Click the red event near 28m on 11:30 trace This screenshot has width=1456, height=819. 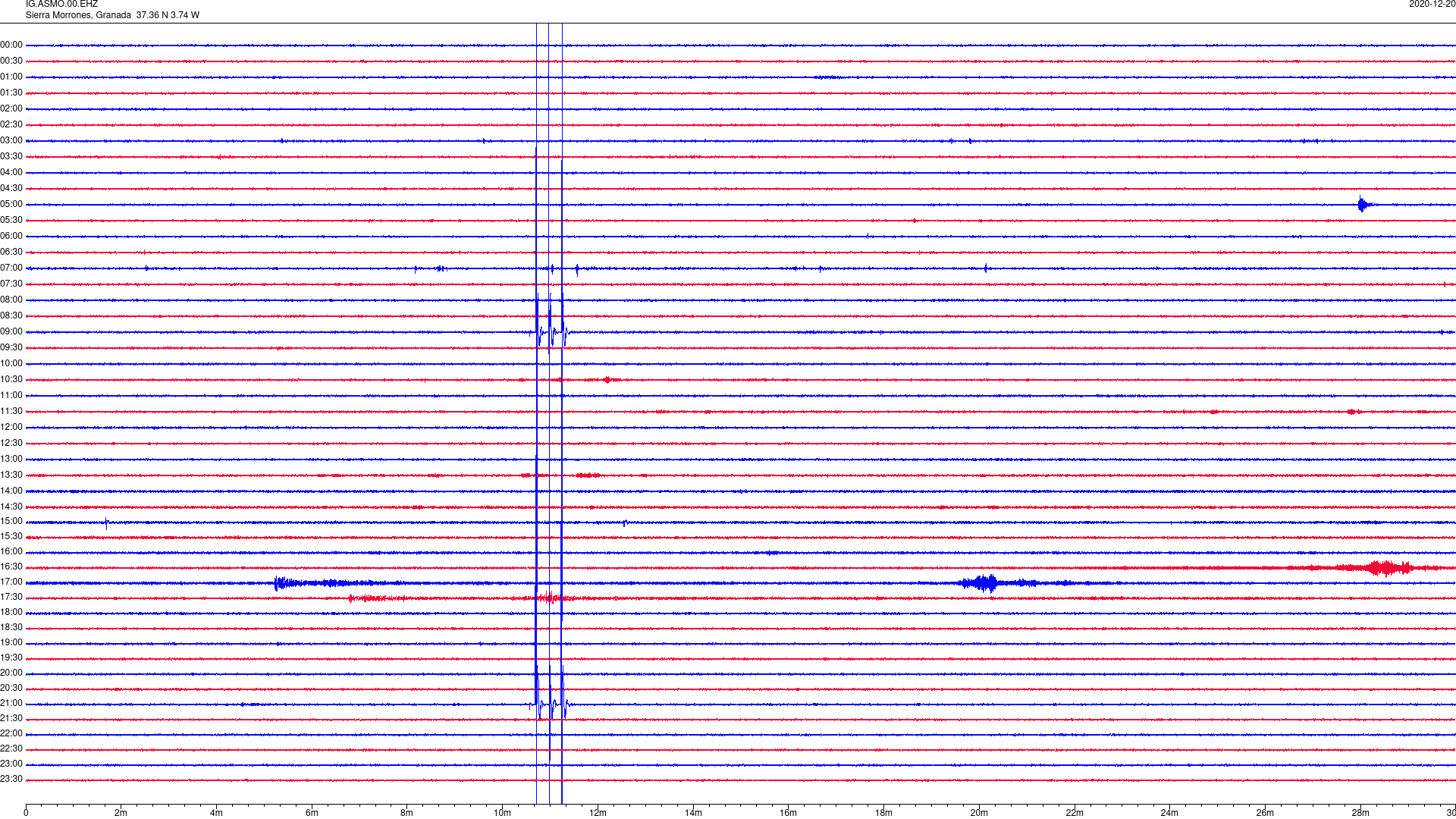[1354, 412]
